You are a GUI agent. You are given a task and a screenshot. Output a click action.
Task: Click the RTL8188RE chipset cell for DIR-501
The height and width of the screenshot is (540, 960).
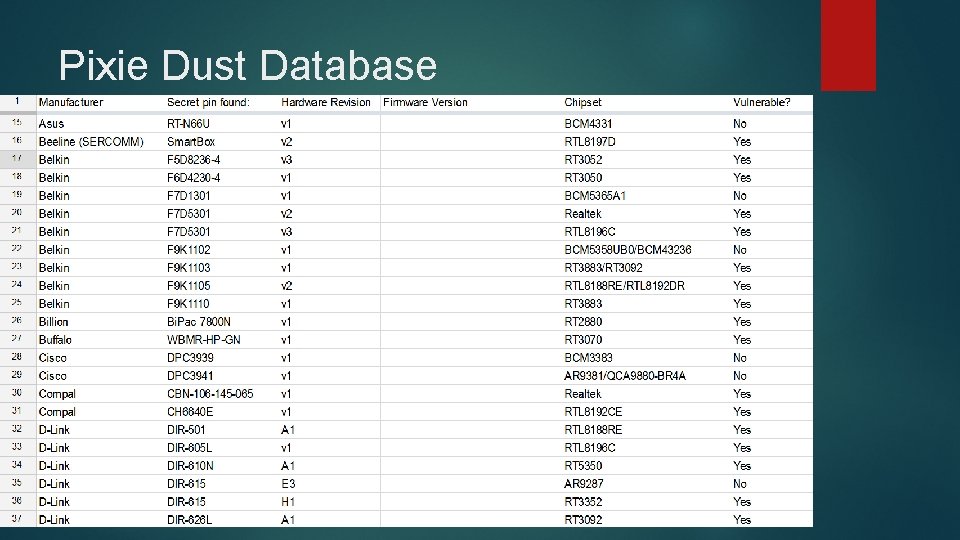pos(593,430)
